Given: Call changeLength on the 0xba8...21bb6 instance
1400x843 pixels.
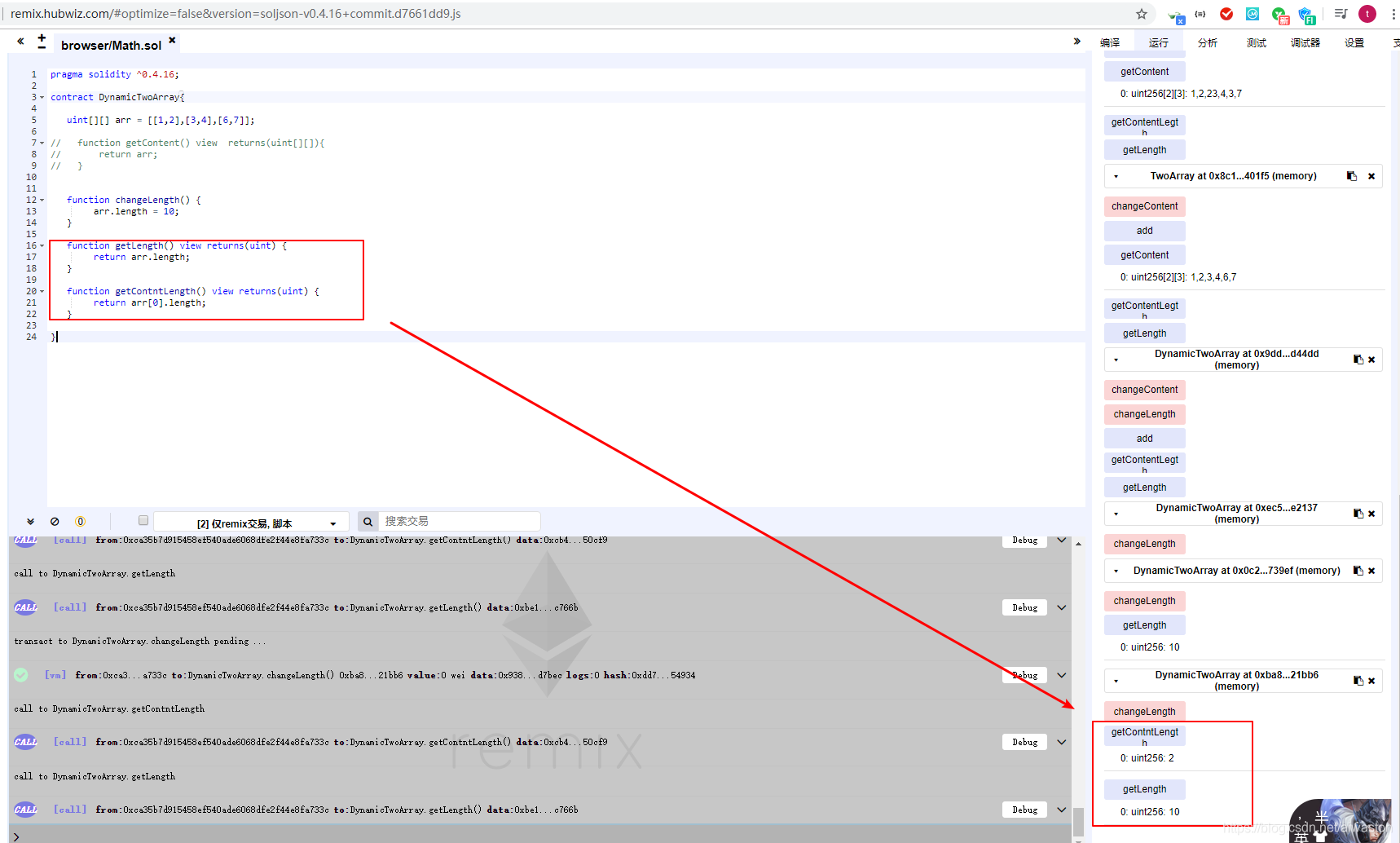Looking at the screenshot, I should [1144, 711].
